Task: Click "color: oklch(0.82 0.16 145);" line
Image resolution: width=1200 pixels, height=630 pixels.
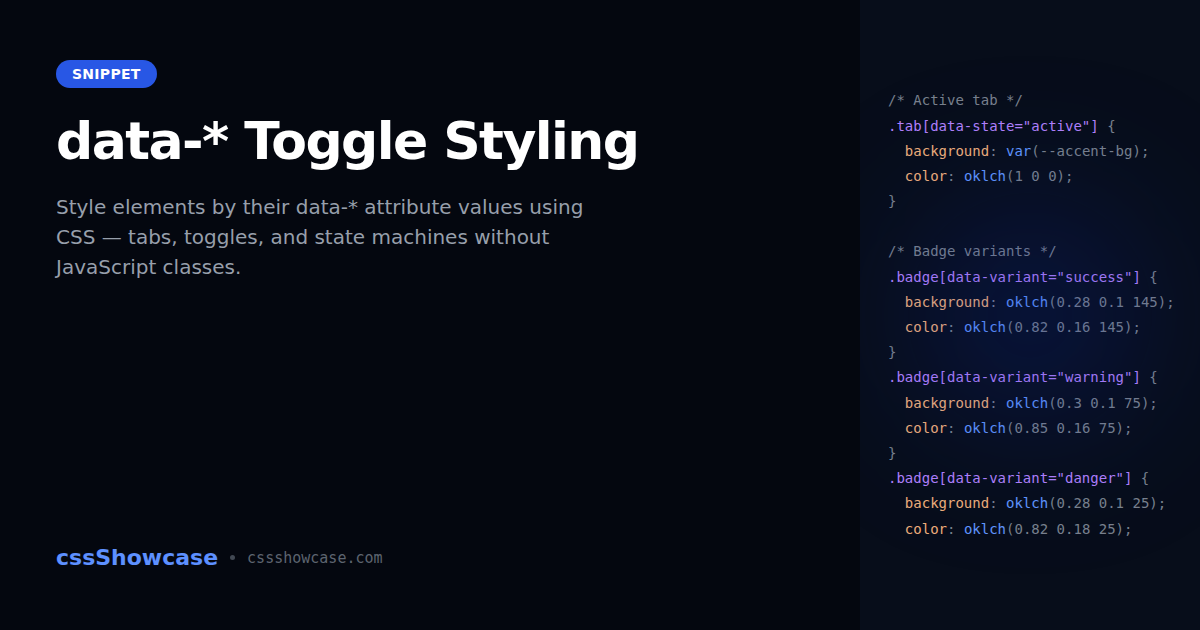Action: point(1022,327)
